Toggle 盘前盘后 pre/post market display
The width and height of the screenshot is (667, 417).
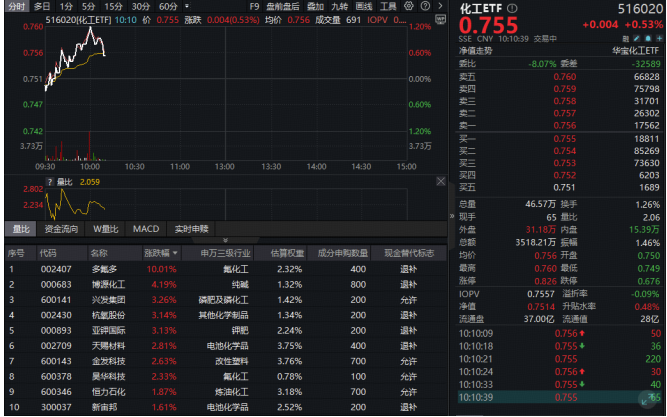(x=281, y=6)
